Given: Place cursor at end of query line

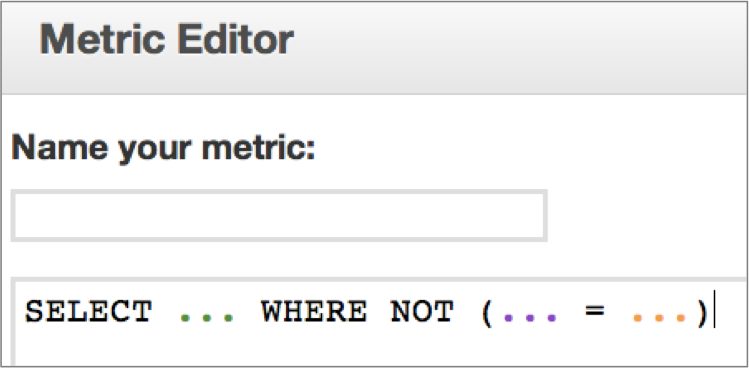Looking at the screenshot, I should click(714, 312).
